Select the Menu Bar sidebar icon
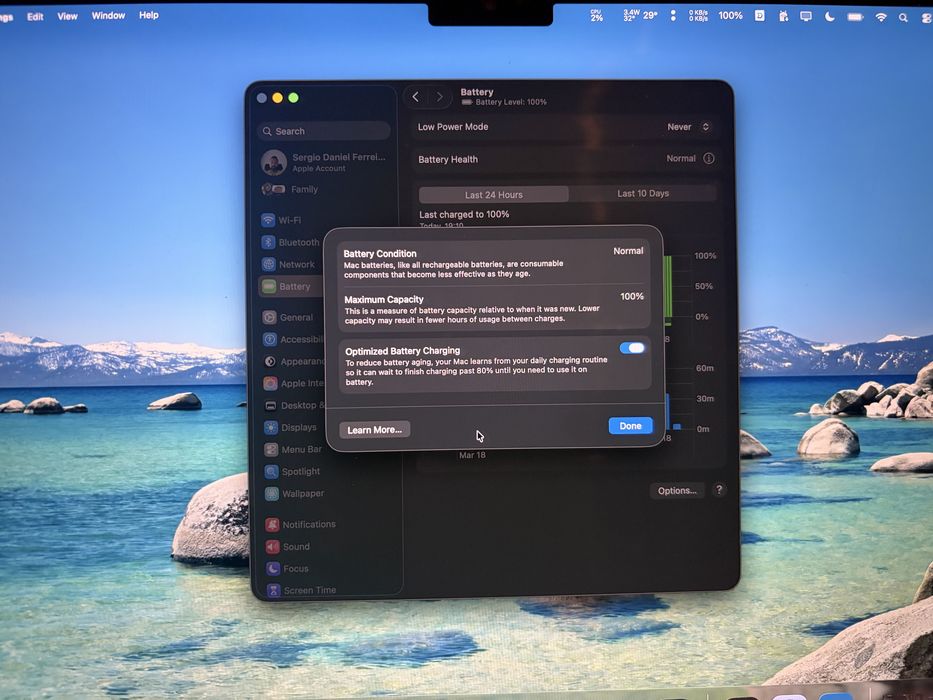The width and height of the screenshot is (933, 700). coord(271,449)
